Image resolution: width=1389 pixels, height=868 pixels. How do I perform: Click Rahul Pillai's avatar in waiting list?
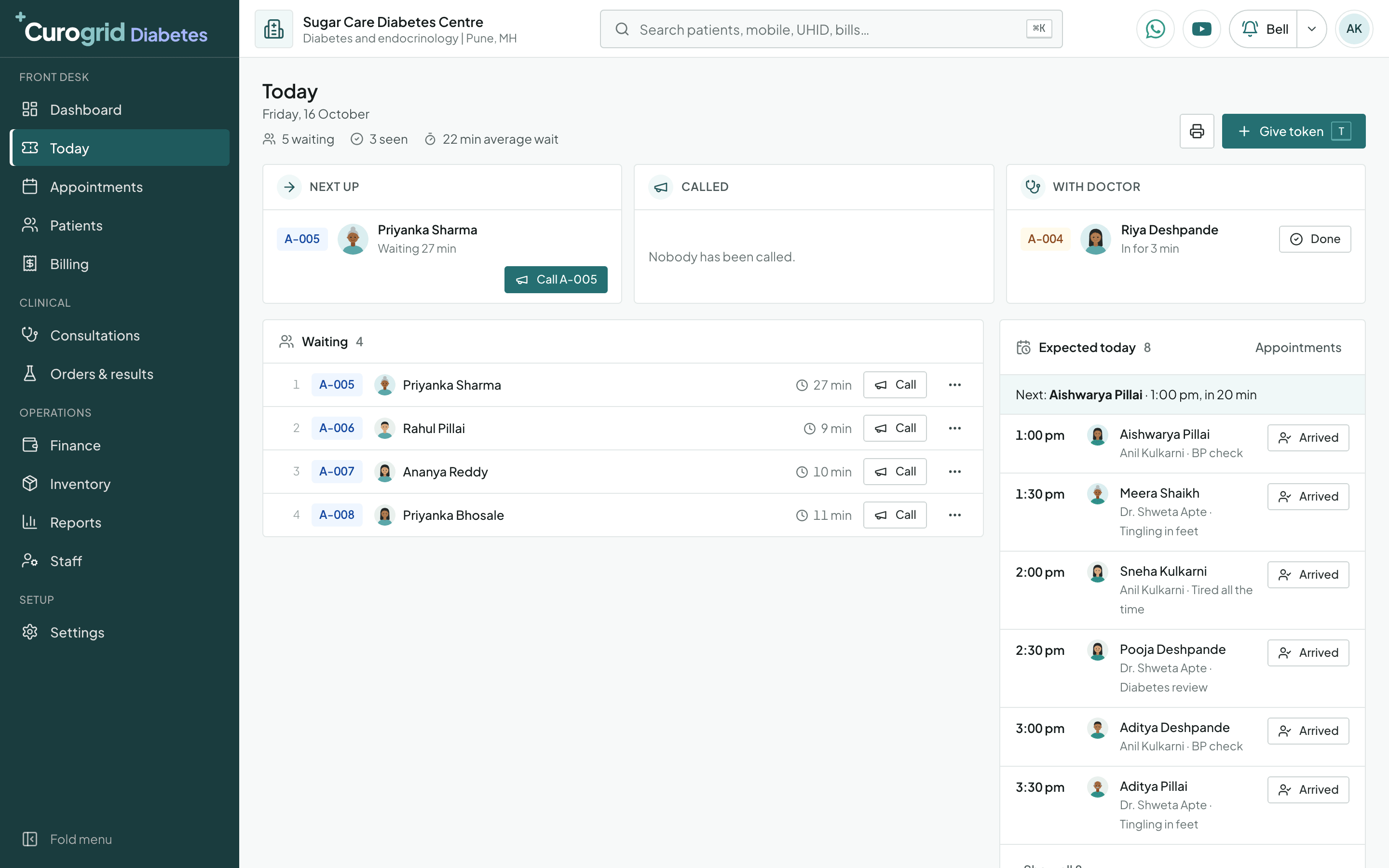[384, 428]
